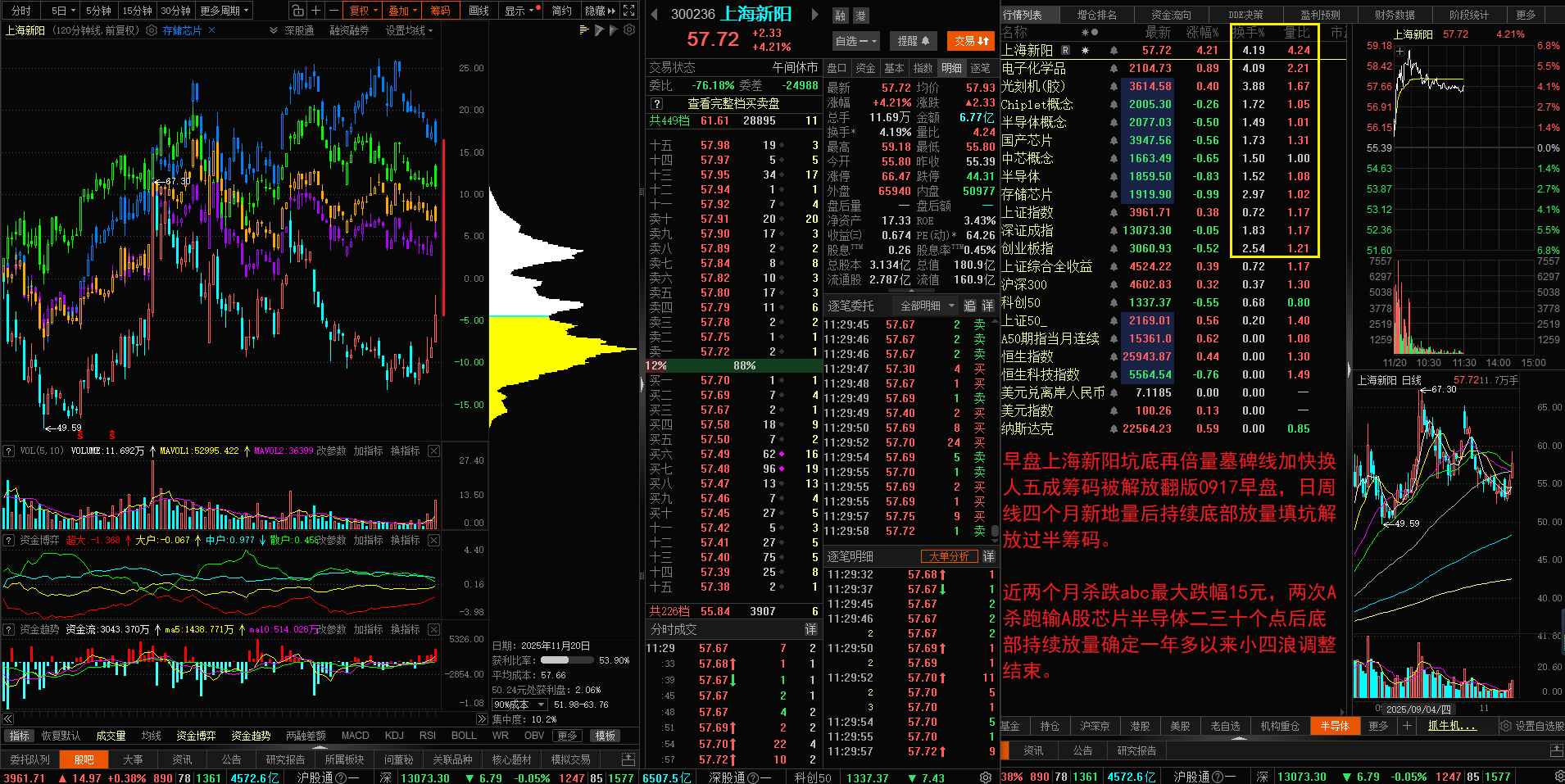The image size is (1565, 784).
Task: Expand 设置均线 dropdown
Action: pyautogui.click(x=409, y=30)
